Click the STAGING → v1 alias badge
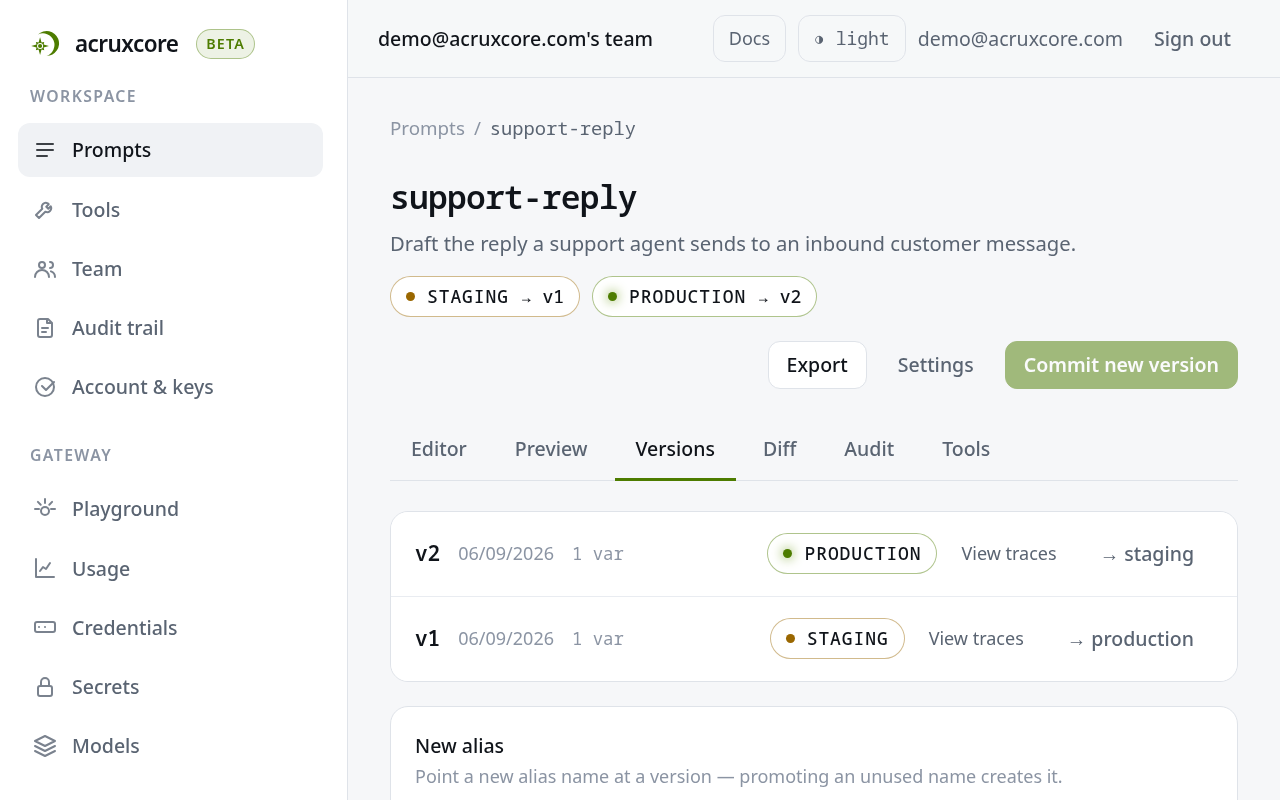 click(x=485, y=297)
